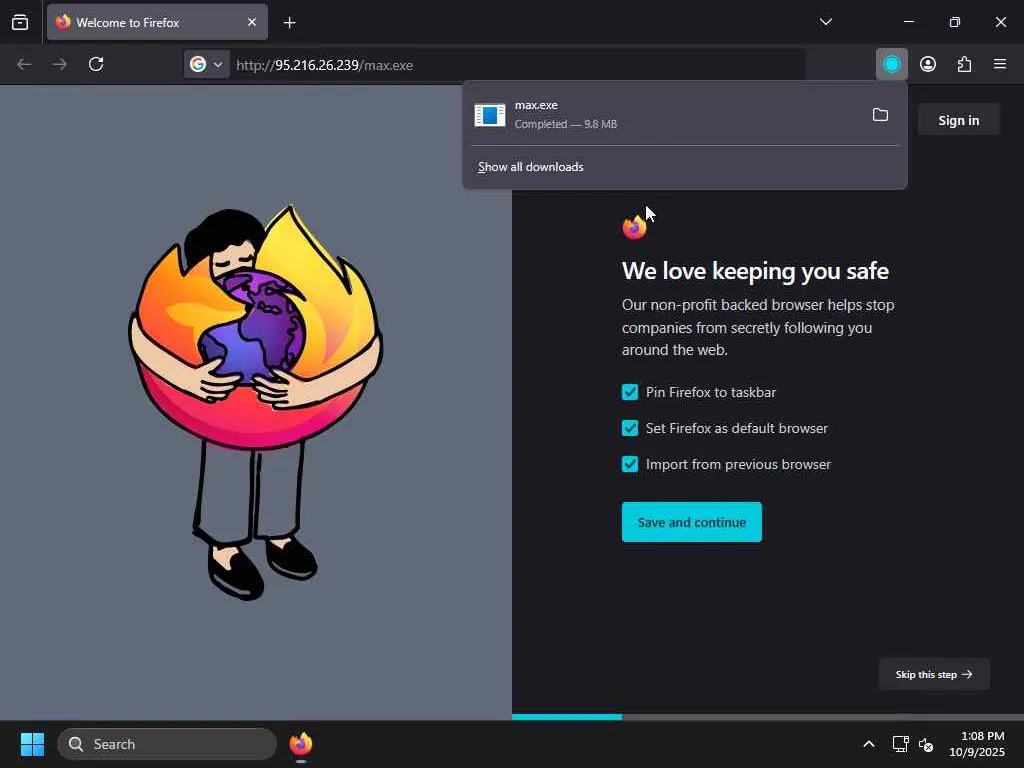Reload the current page
The width and height of the screenshot is (1024, 768).
click(x=96, y=64)
